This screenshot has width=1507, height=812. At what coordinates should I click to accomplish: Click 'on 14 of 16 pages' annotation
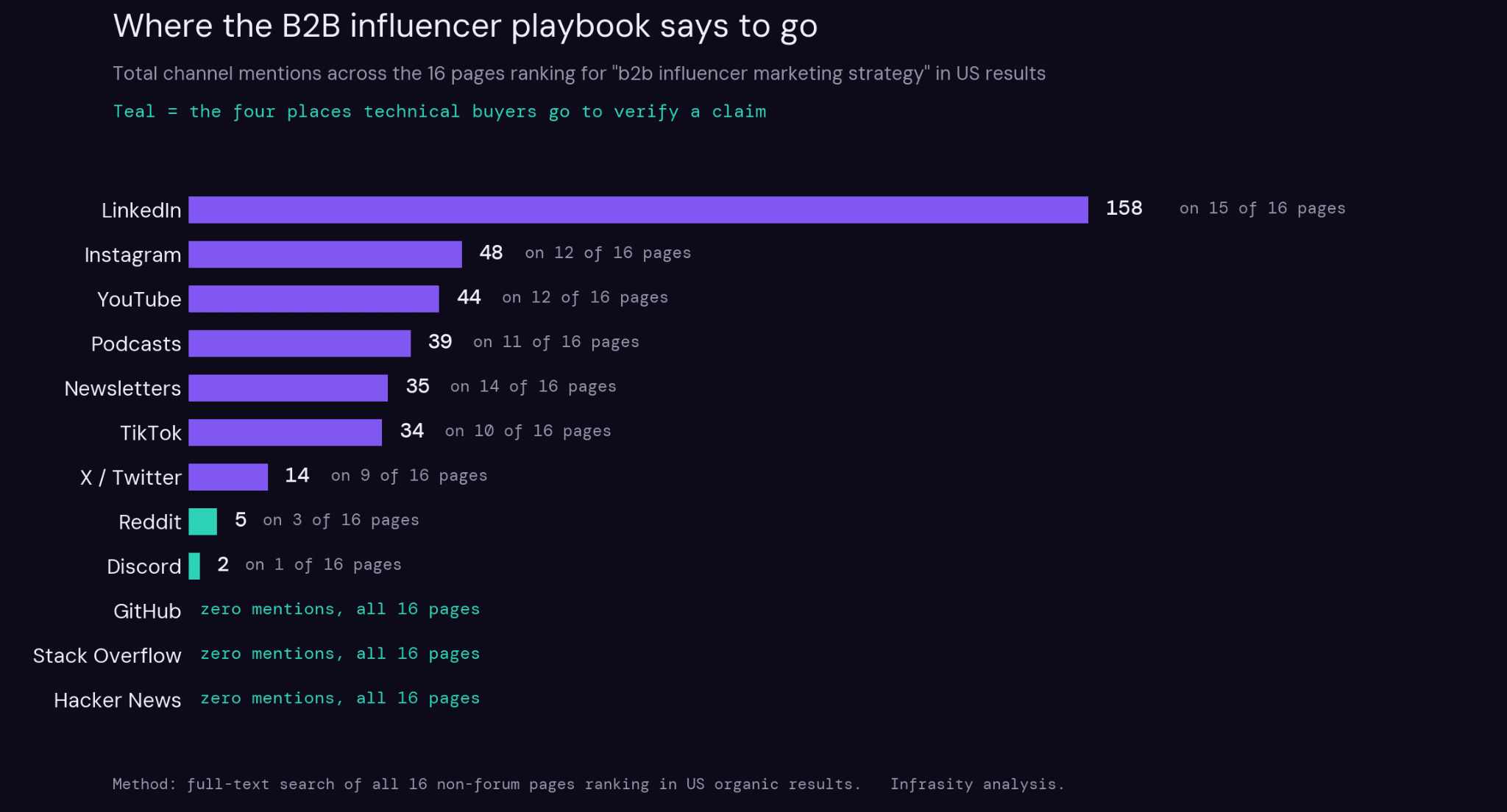tap(533, 387)
